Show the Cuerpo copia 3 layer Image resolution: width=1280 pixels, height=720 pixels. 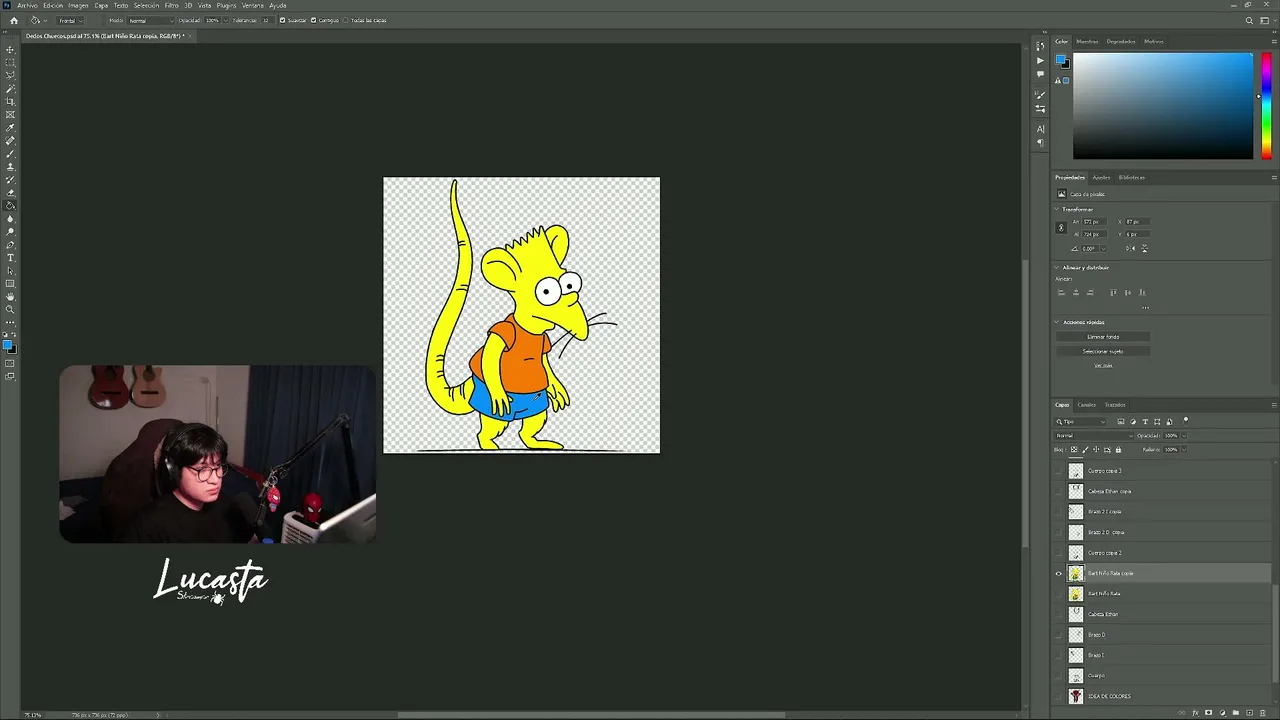pyautogui.click(x=1059, y=471)
